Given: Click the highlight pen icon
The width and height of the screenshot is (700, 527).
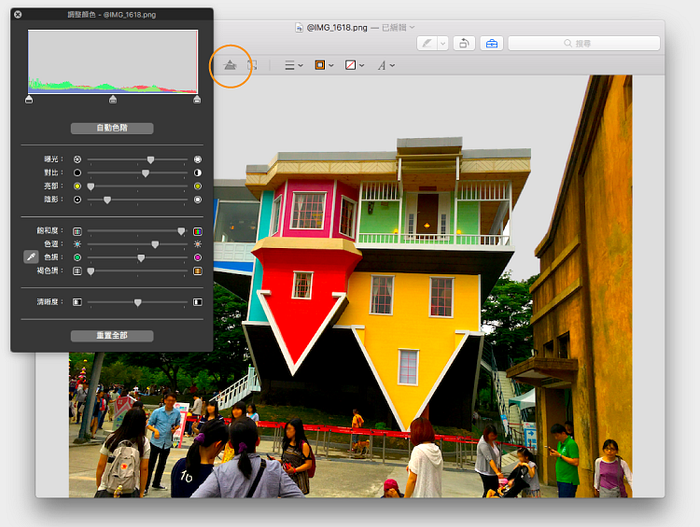Looking at the screenshot, I should (x=427, y=44).
